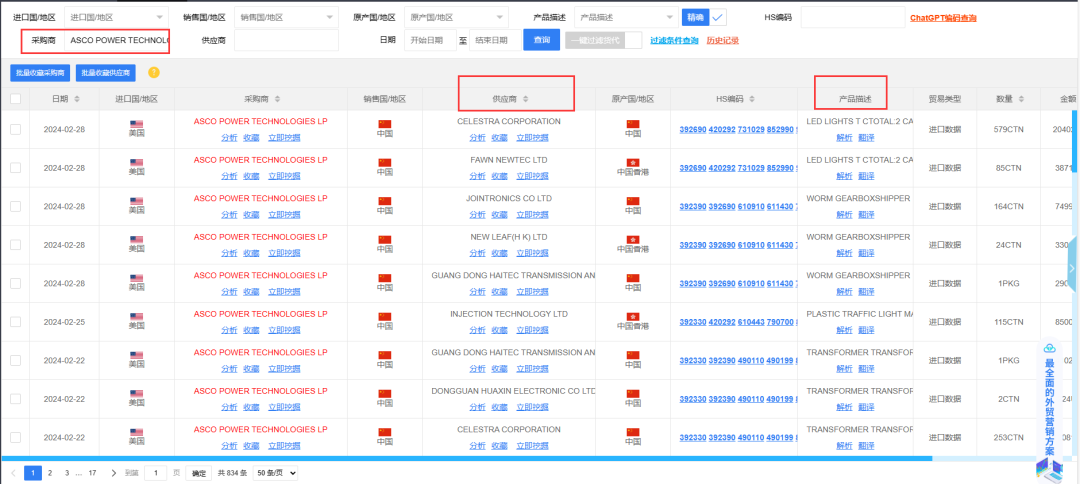1080x484 pixels.
Task: Check the JOINTRONICS CO LTD row
Action: point(15,207)
